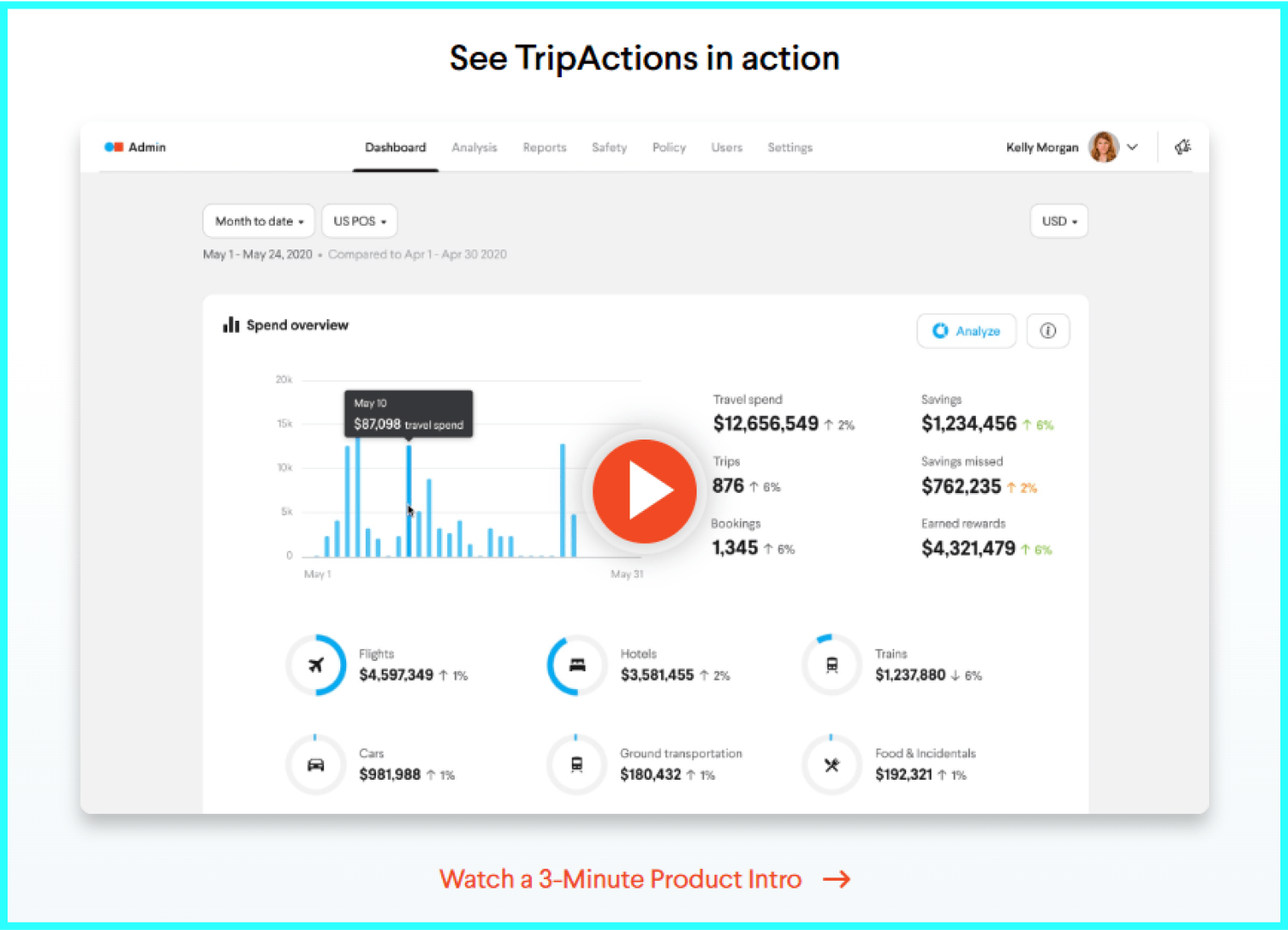Click the Savings missed $762,235 value
The width and height of the screenshot is (1288, 930).
pos(961,486)
